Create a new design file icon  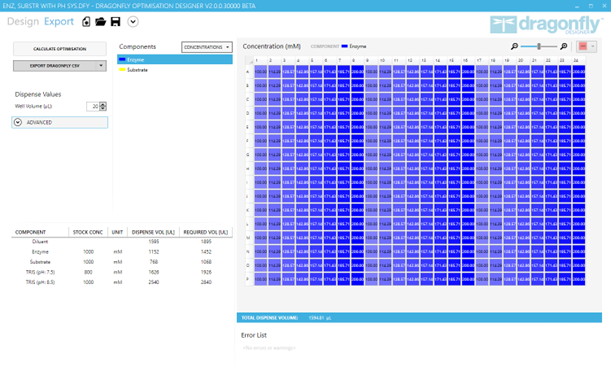click(x=86, y=22)
